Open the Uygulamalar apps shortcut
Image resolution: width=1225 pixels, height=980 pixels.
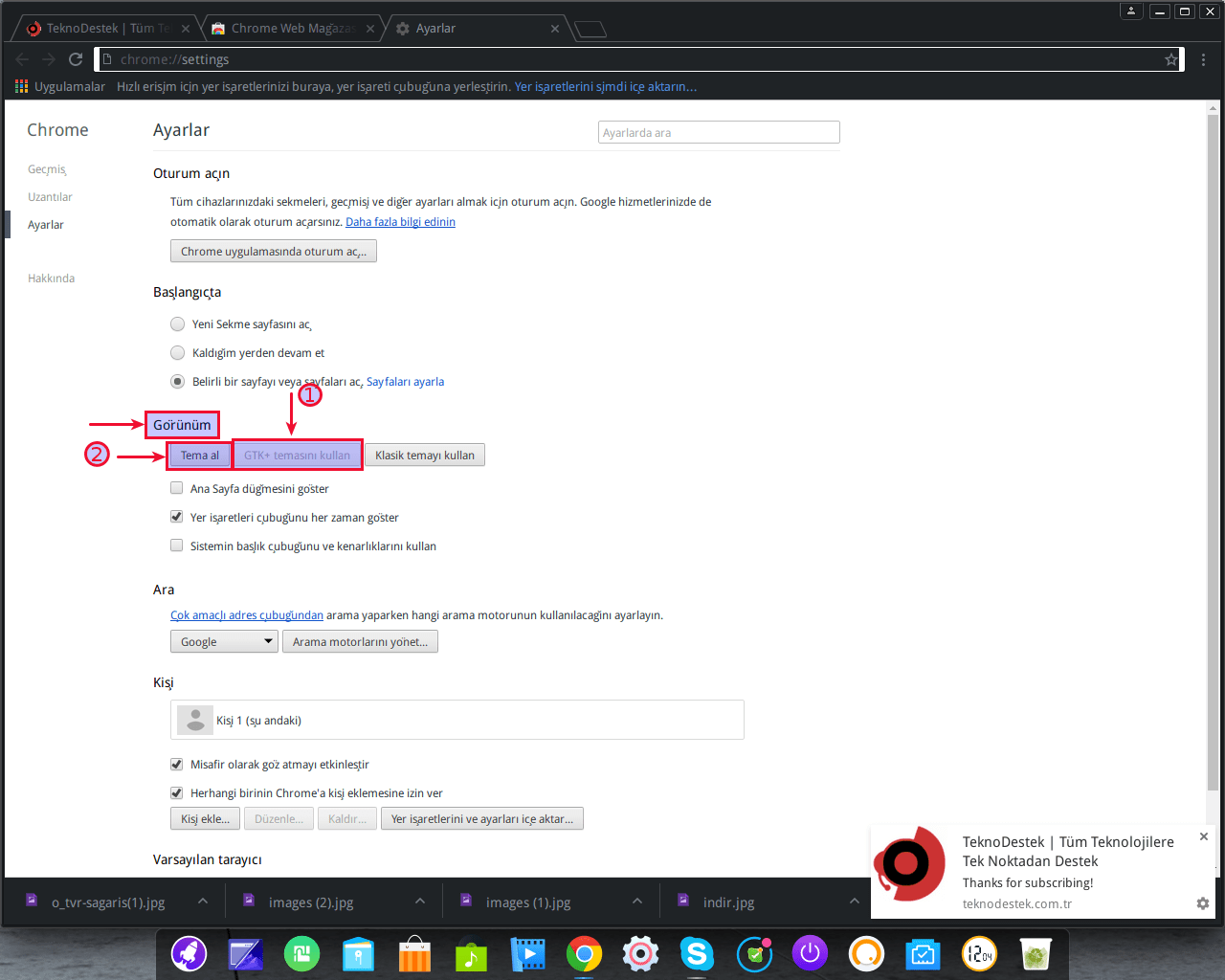60,86
